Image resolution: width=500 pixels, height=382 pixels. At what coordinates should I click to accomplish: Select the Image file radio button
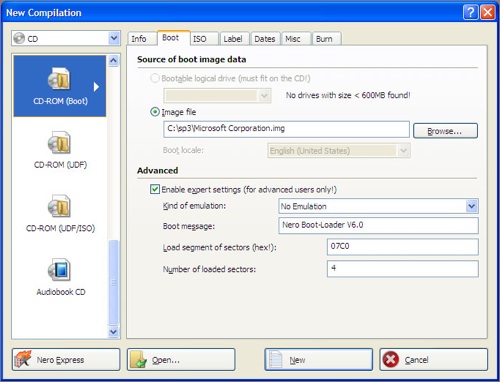pyautogui.click(x=155, y=112)
